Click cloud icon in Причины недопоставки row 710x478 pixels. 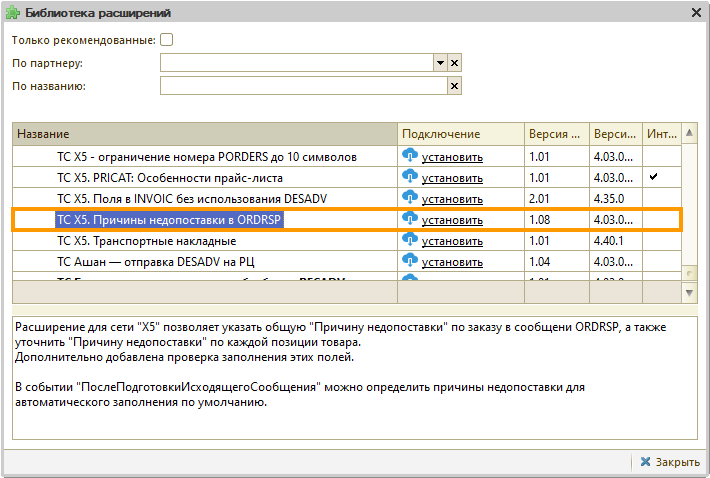pyautogui.click(x=409, y=219)
